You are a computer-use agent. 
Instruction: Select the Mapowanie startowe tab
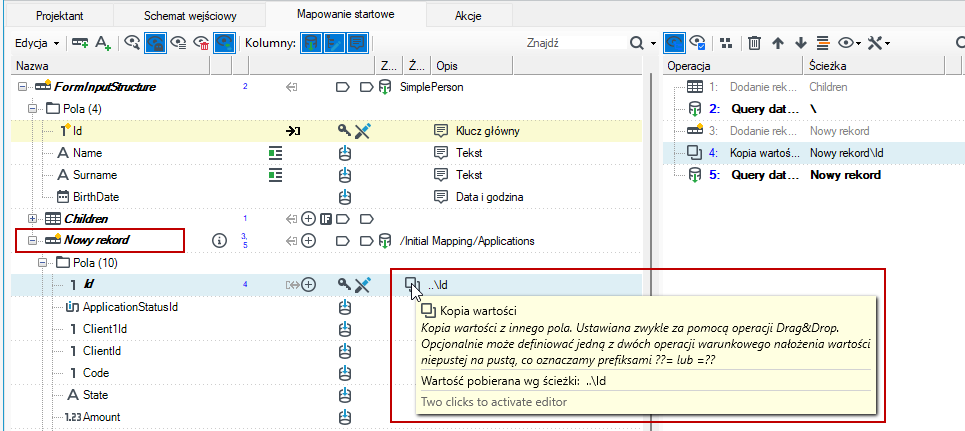tap(345, 14)
